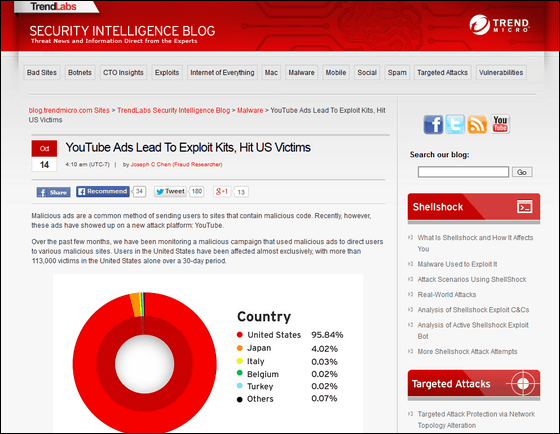This screenshot has height=434, width=560.
Task: Click the red United States legend dot
Action: [240, 335]
